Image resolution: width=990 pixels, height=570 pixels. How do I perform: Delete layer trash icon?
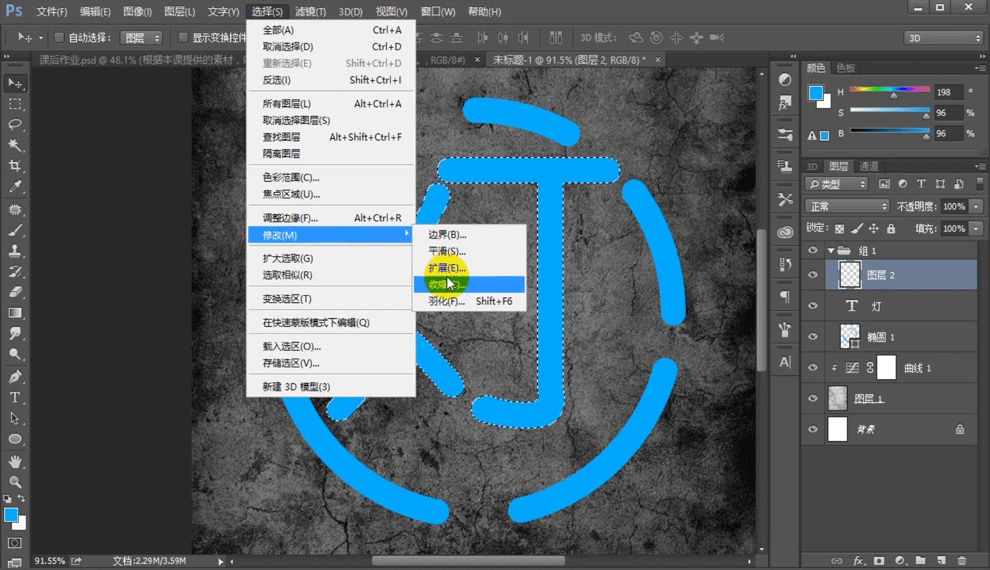point(962,561)
